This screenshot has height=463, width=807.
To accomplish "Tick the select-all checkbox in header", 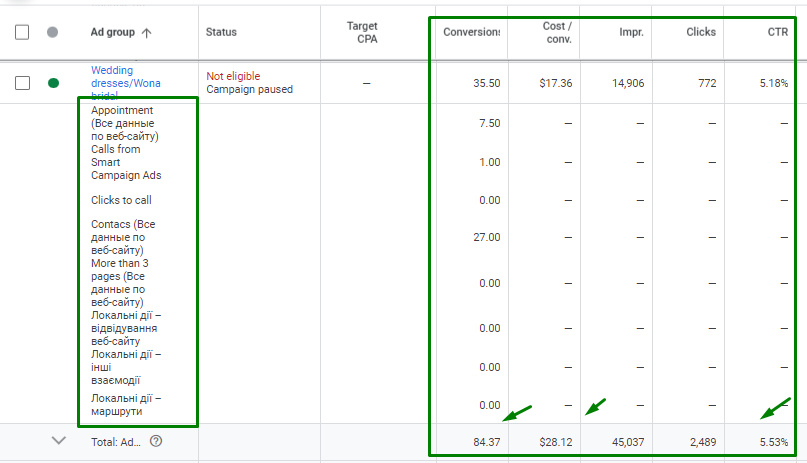I will (22, 32).
